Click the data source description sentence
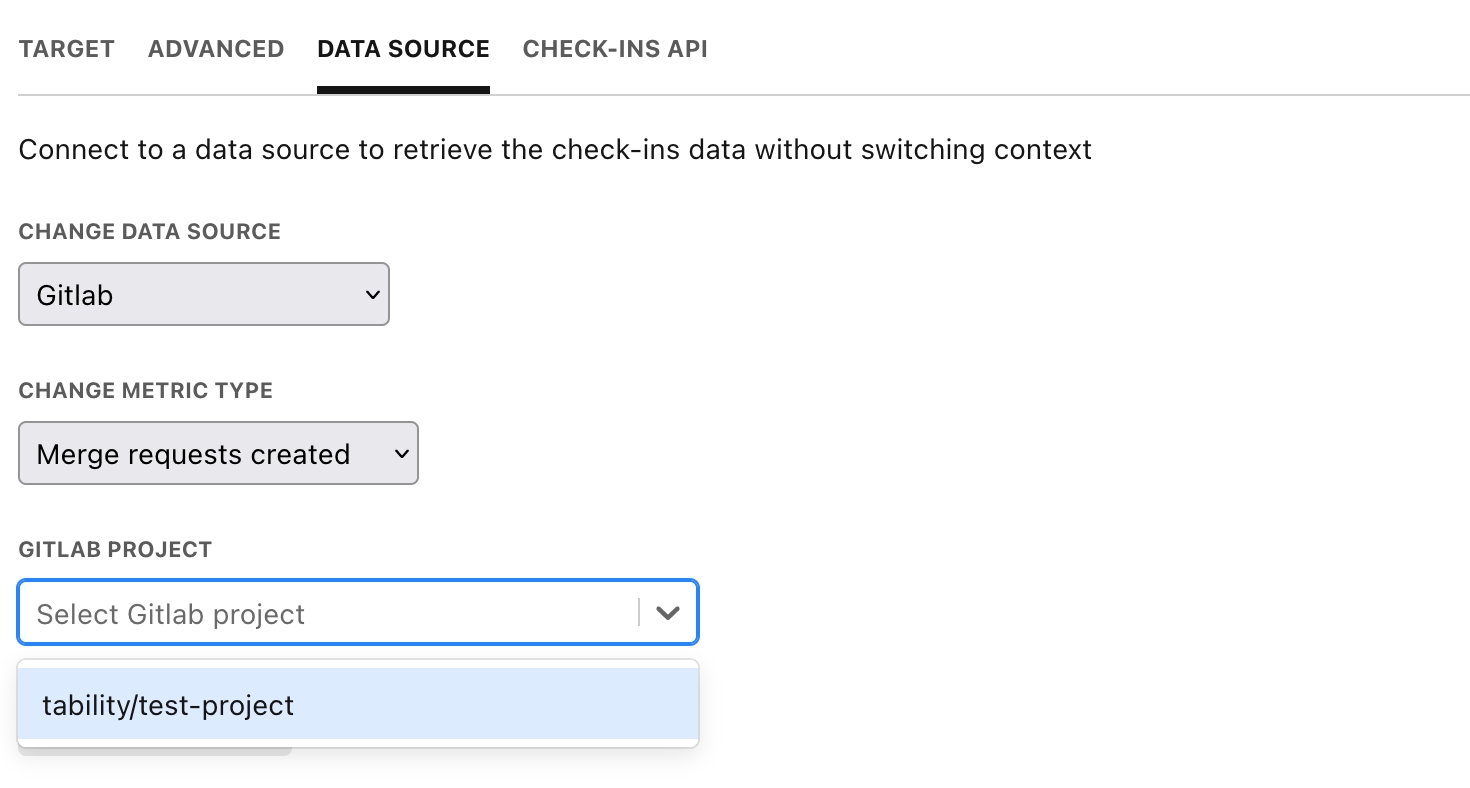The width and height of the screenshot is (1470, 788). click(555, 150)
